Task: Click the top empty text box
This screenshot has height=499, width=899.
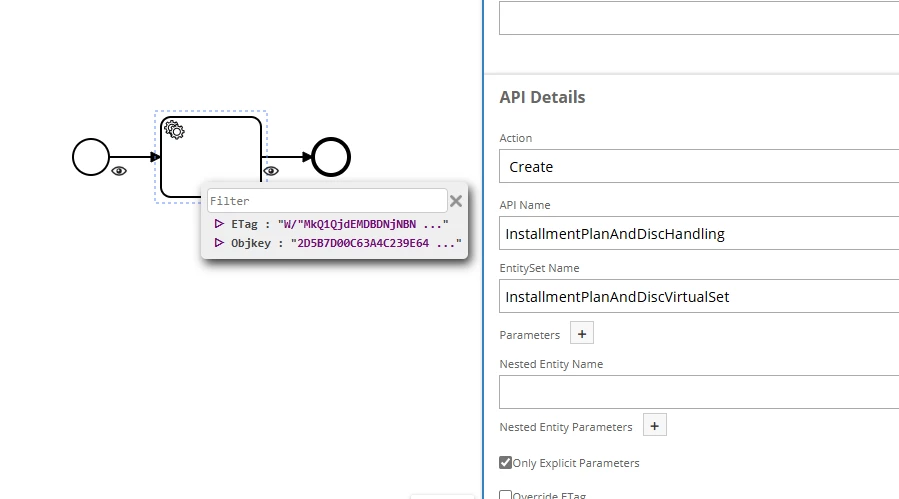Action: coord(699,18)
